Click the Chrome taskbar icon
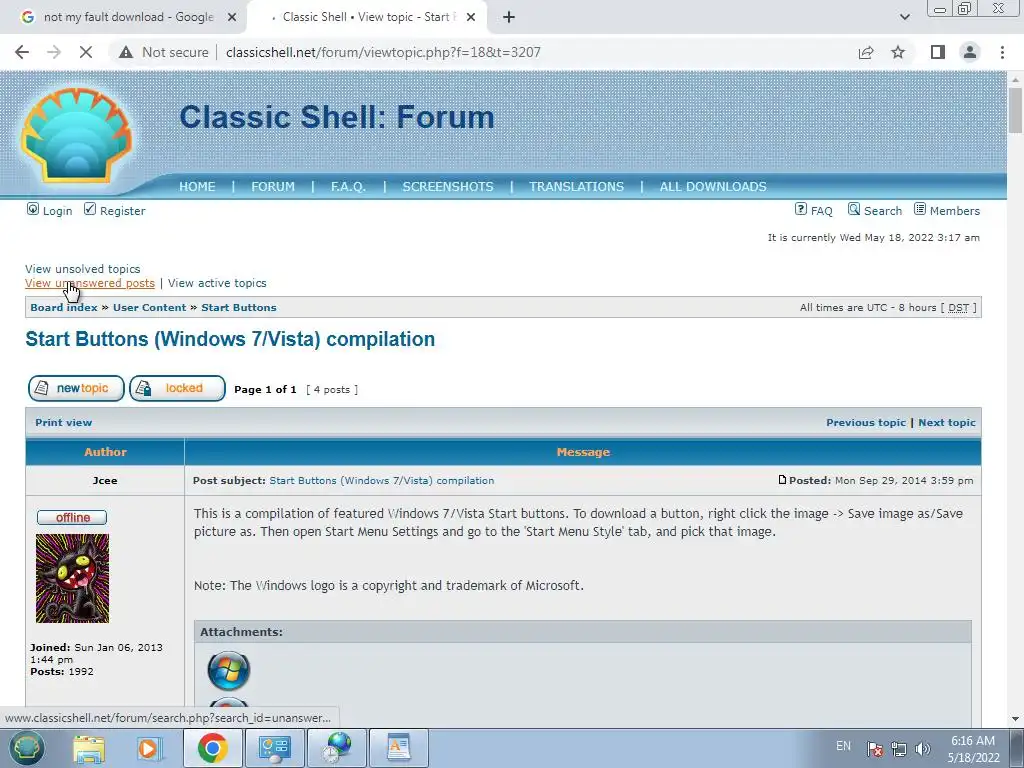 point(212,748)
